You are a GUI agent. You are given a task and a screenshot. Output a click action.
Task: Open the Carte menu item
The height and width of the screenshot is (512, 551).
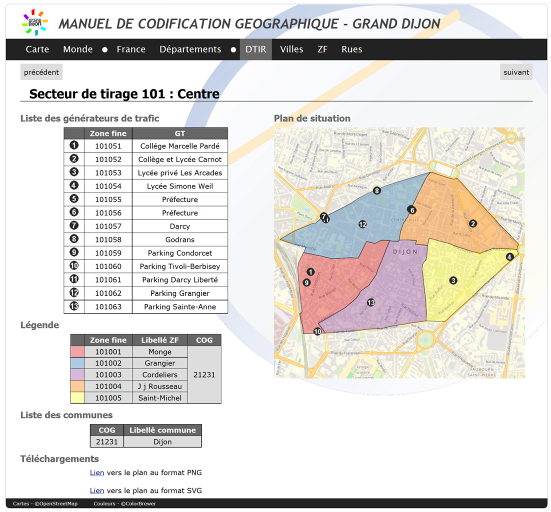click(37, 49)
